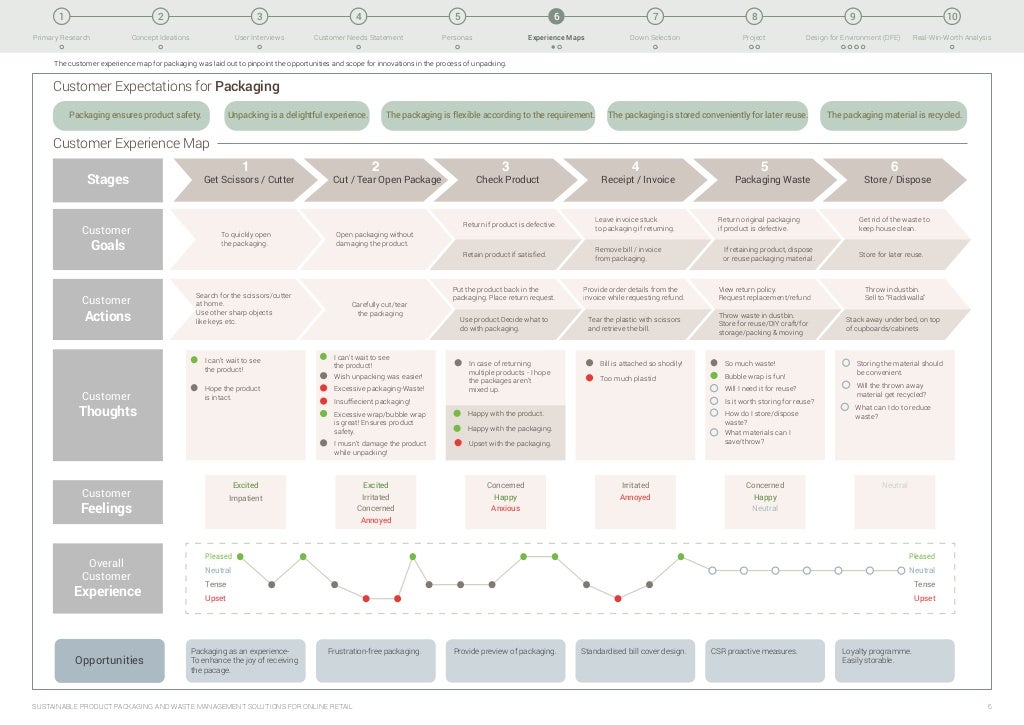
Task: Click step circle number 5
Action: (457, 16)
